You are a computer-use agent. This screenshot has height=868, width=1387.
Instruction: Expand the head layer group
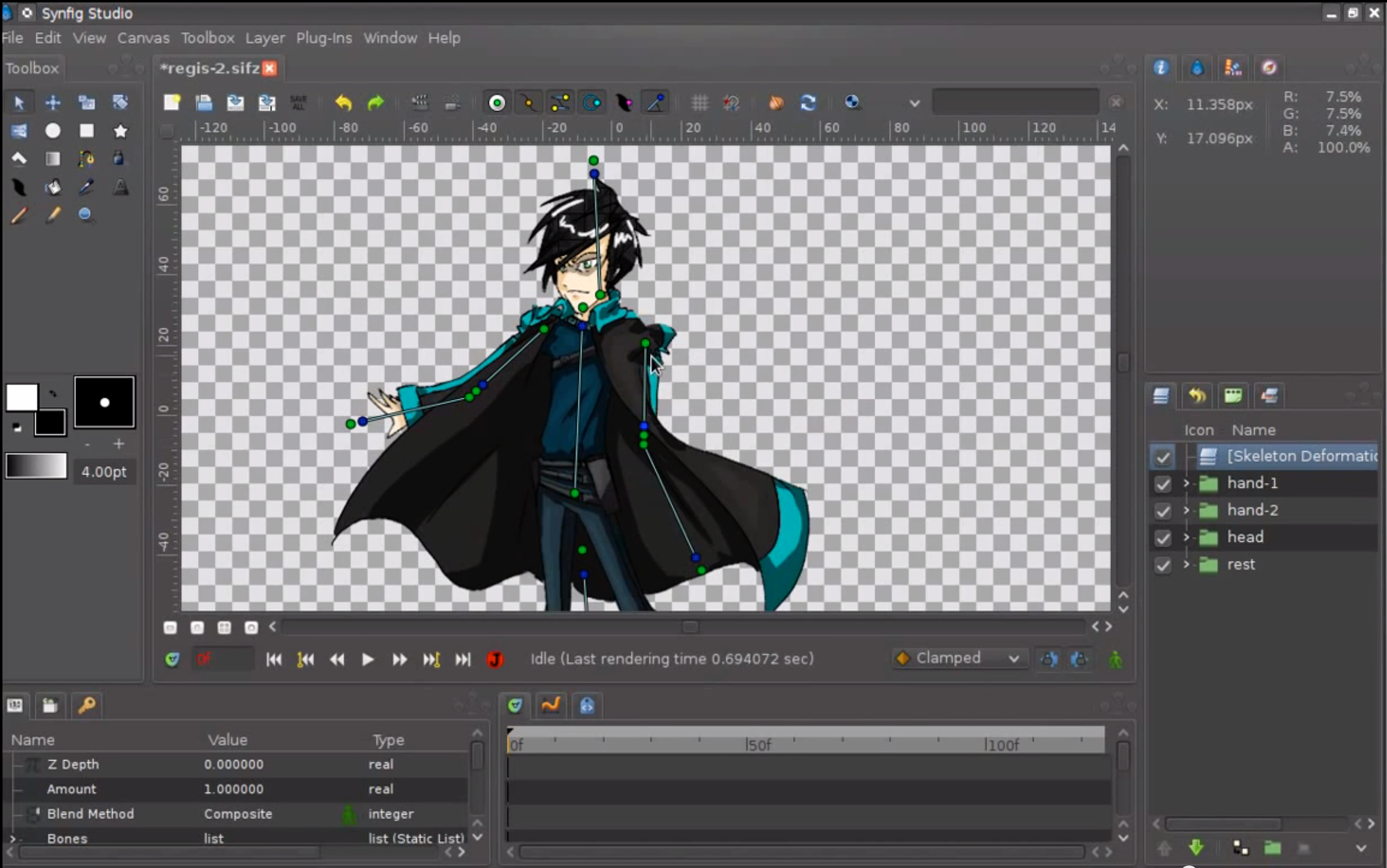(x=1186, y=537)
